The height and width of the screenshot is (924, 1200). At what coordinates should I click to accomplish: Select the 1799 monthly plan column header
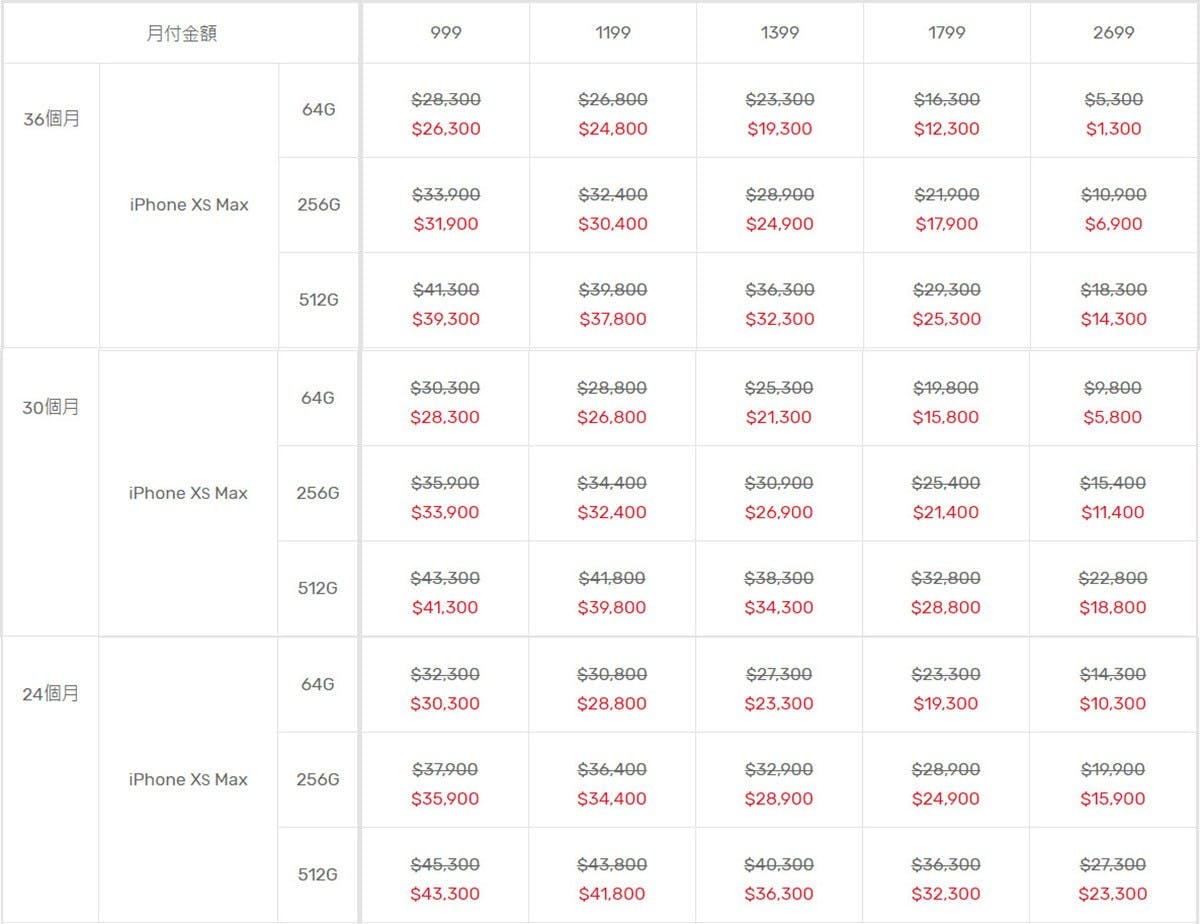tap(946, 33)
